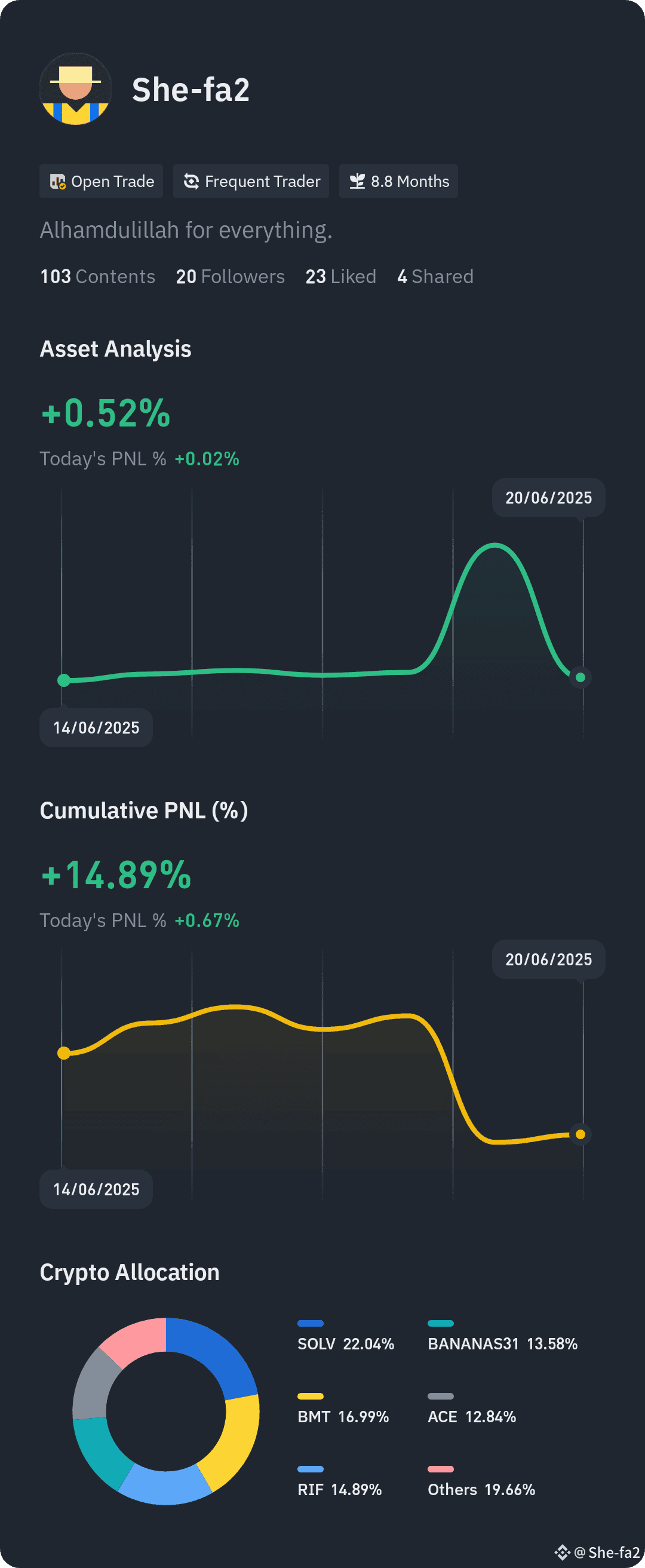Click the She-fa2 username heading
The width and height of the screenshot is (645, 1568).
coord(191,90)
